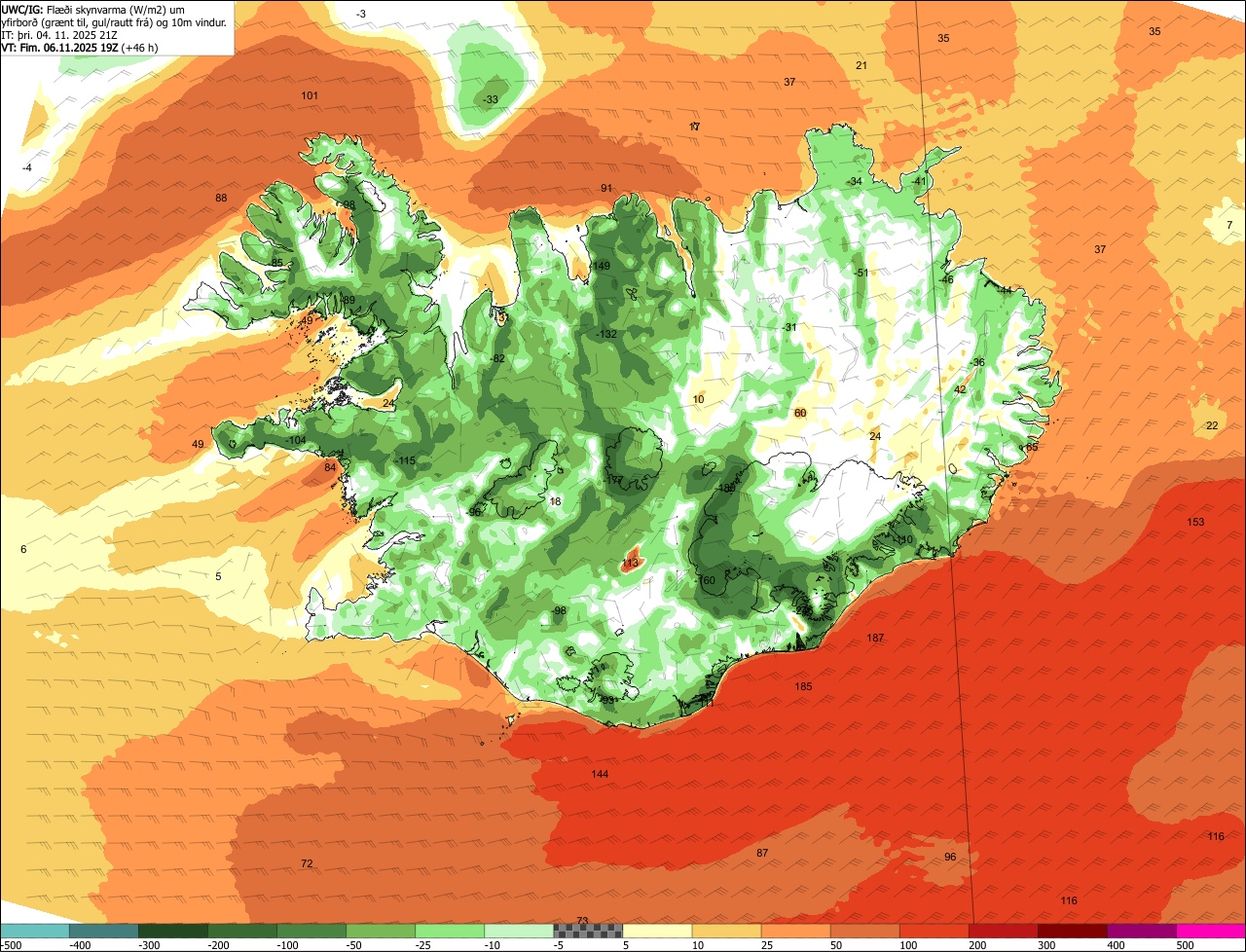
Task: Click the legend swatch between -500 and -400
Action: 35,931
